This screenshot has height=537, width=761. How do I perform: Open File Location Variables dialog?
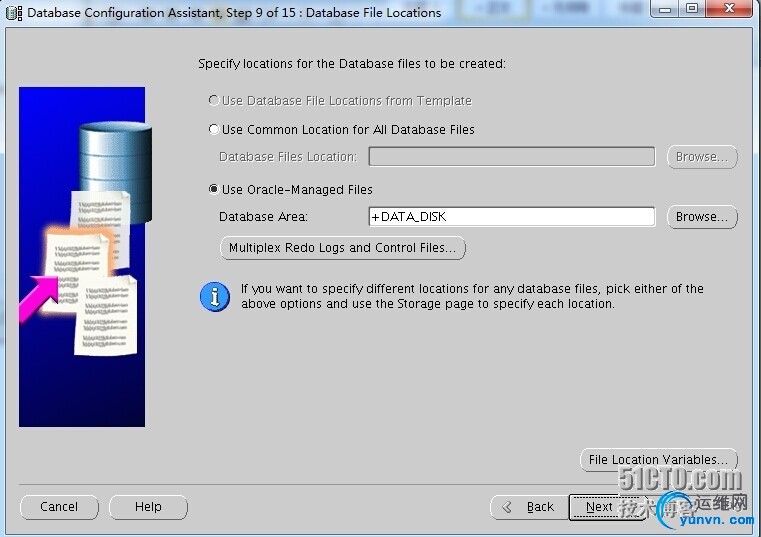[x=659, y=459]
